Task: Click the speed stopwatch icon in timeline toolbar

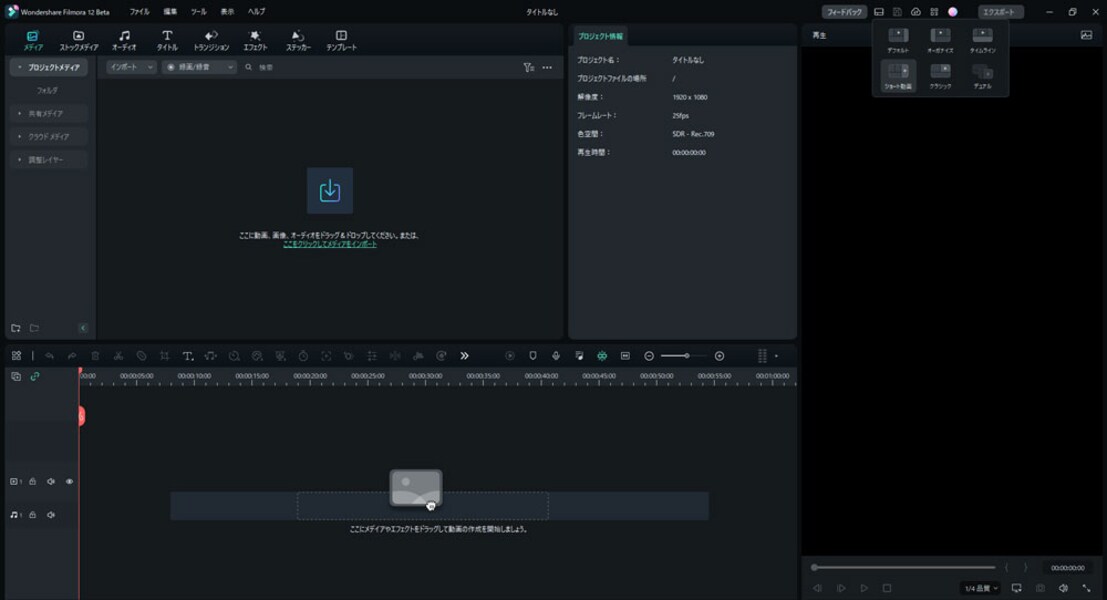Action: tap(303, 356)
